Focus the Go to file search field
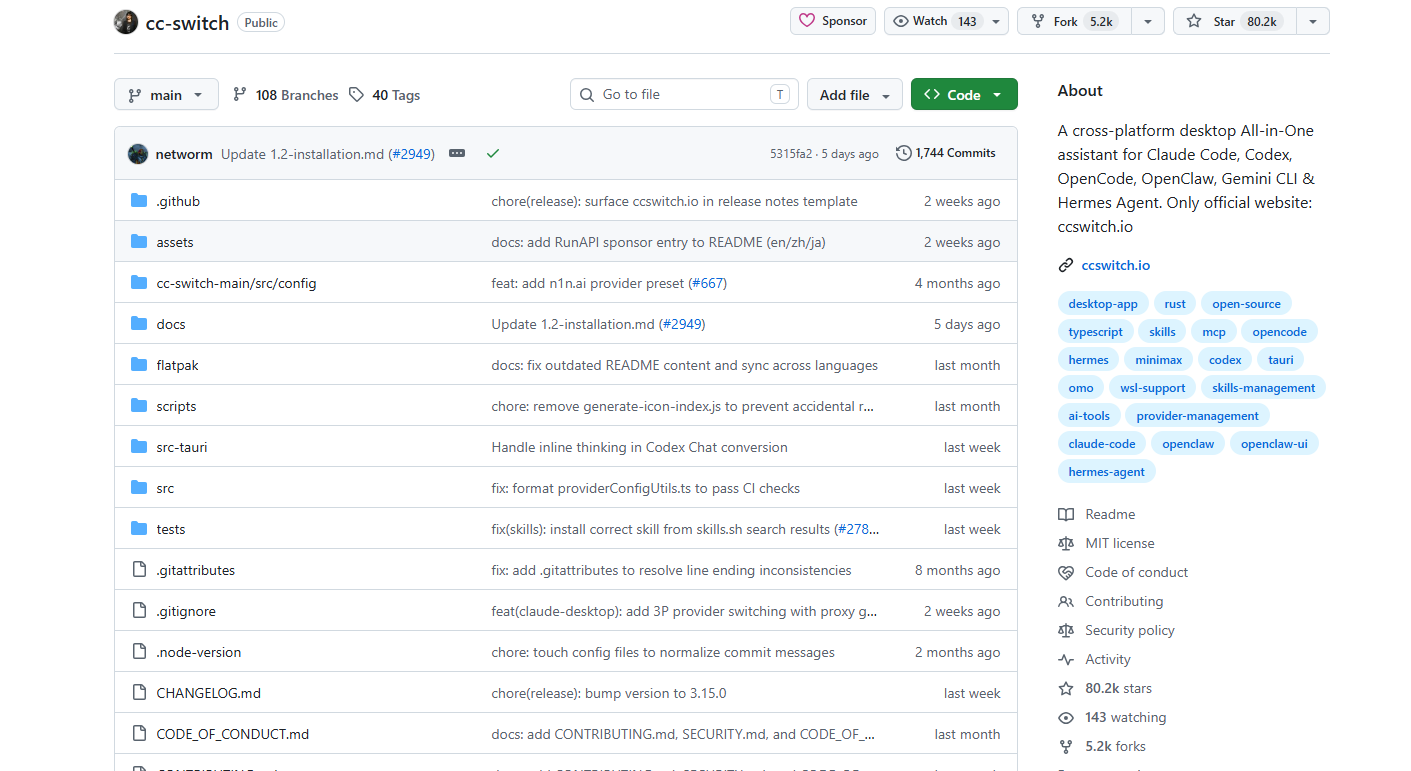Screen dimensions: 1411x771 click(x=684, y=94)
